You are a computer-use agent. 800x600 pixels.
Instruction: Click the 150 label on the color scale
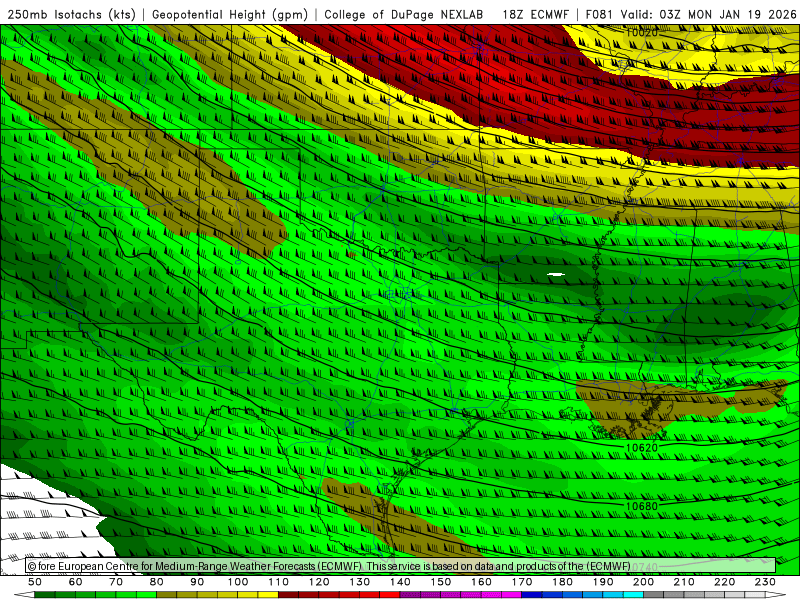point(440,582)
